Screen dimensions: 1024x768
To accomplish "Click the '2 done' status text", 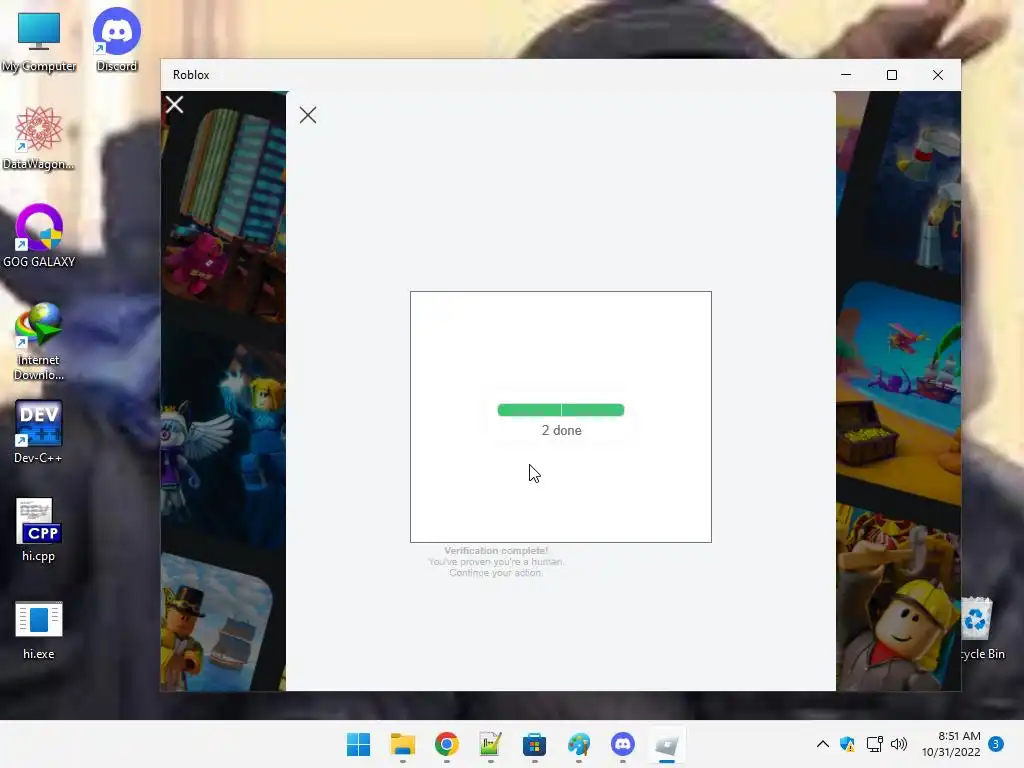I will (562, 430).
